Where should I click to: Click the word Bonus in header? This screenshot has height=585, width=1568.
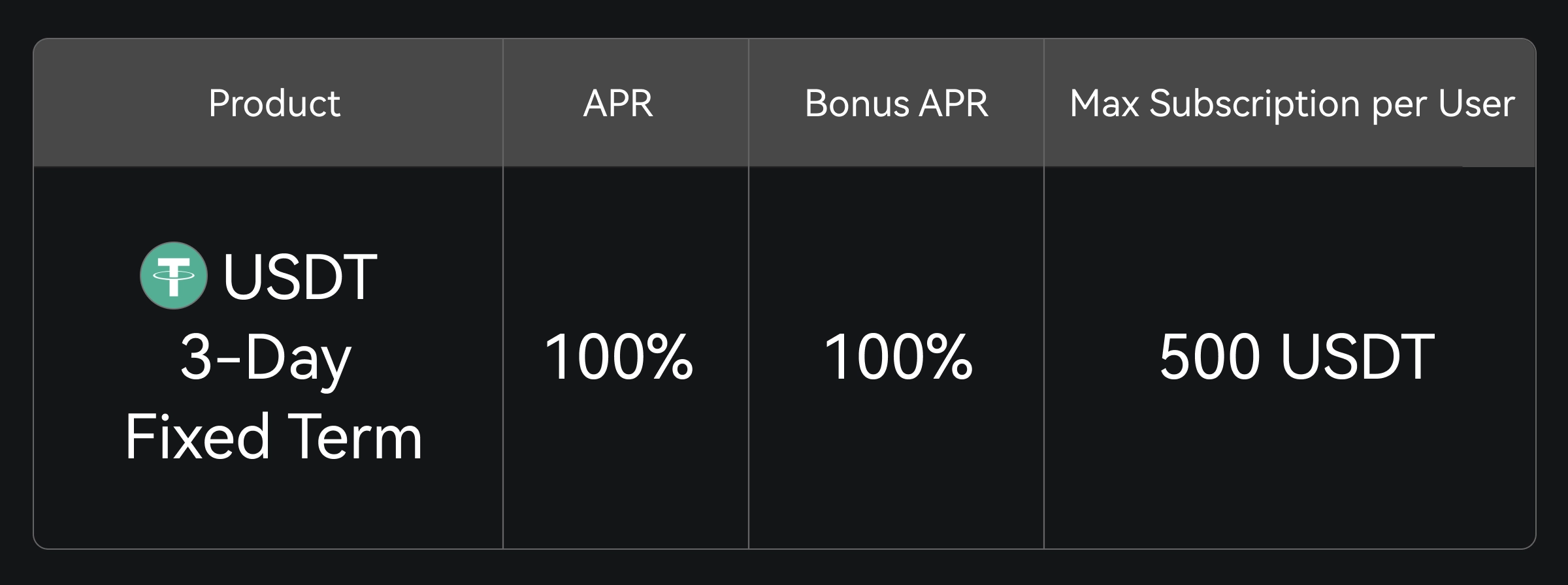[857, 103]
